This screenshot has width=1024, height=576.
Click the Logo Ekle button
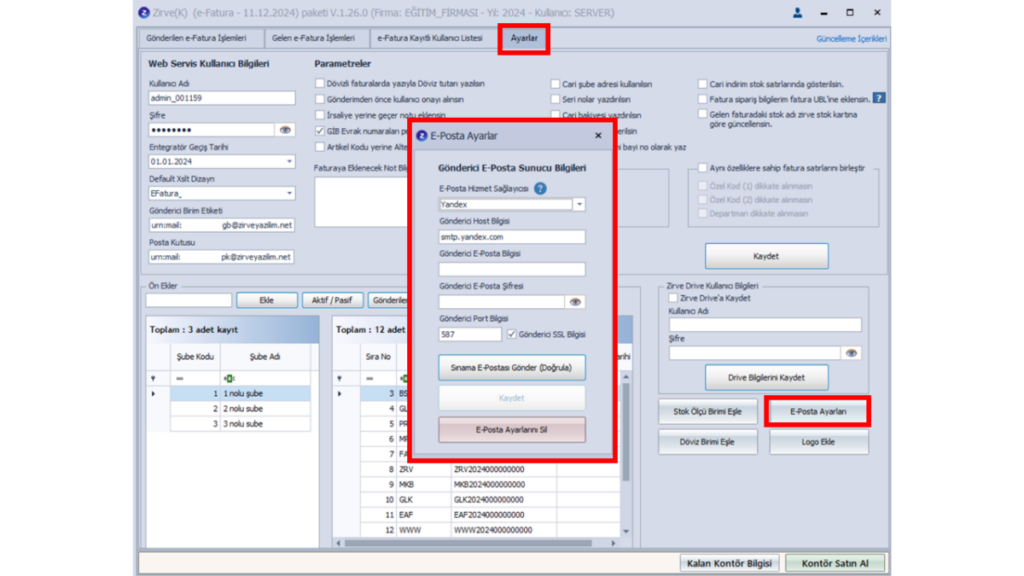[818, 442]
